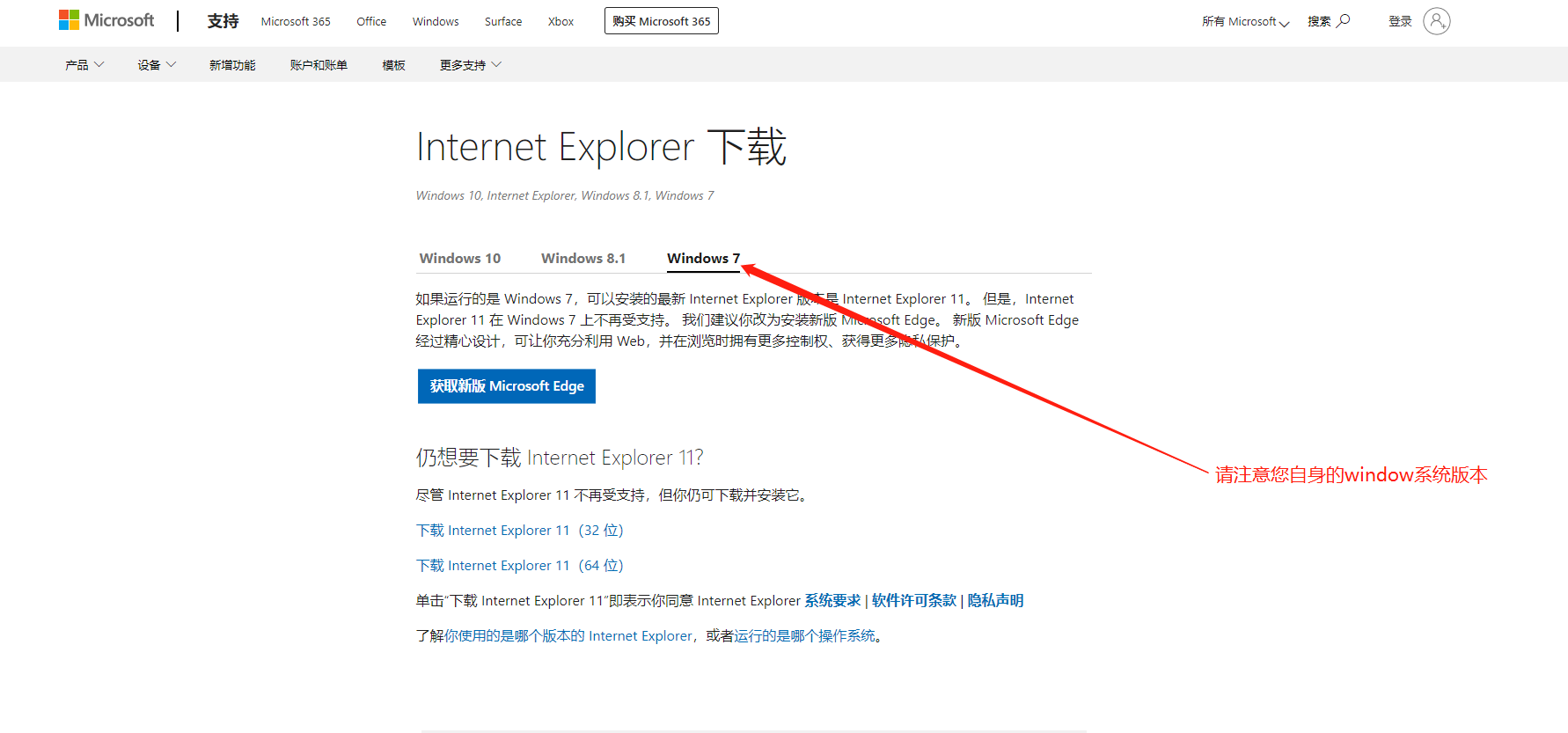This screenshot has height=733, width=1568.
Task: Open Xbox in top navigation
Action: coord(561,21)
